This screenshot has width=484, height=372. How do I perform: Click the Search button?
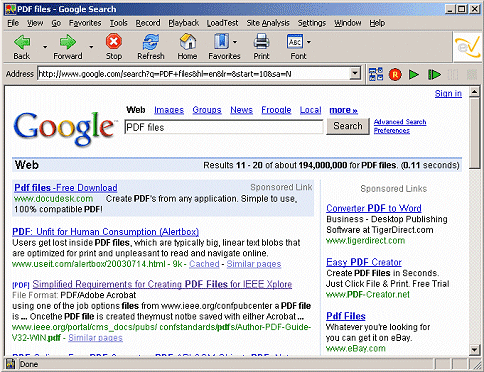(x=348, y=126)
